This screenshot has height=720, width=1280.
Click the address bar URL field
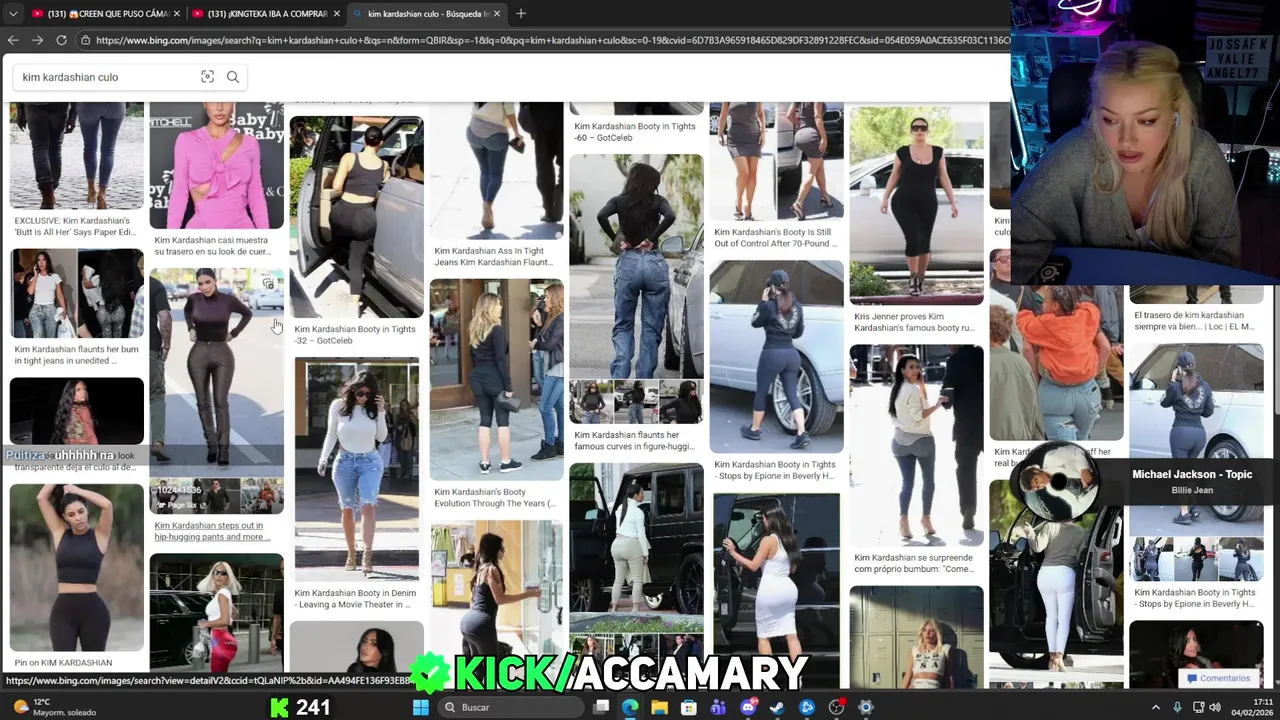[x=550, y=40]
